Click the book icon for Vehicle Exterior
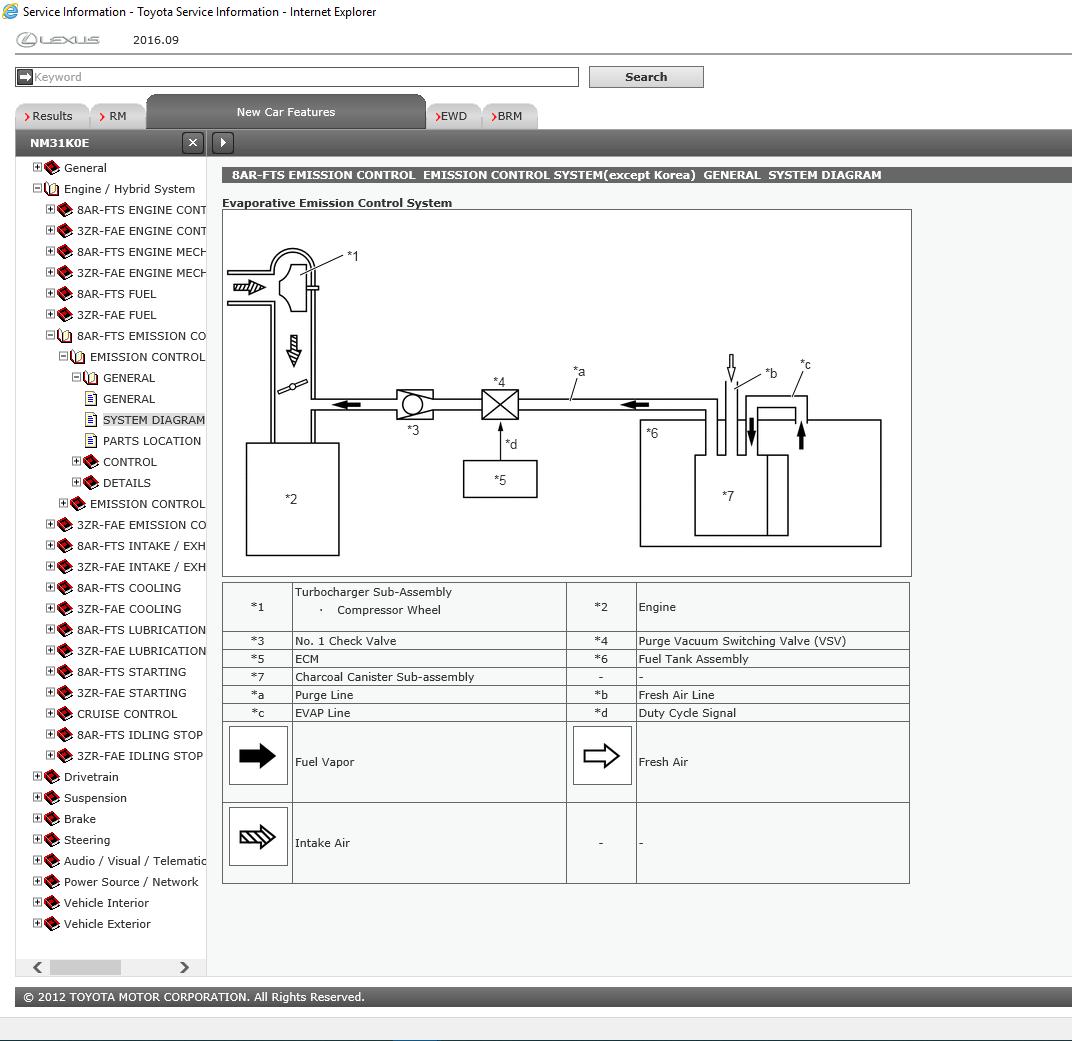The image size is (1072, 1041). point(52,923)
